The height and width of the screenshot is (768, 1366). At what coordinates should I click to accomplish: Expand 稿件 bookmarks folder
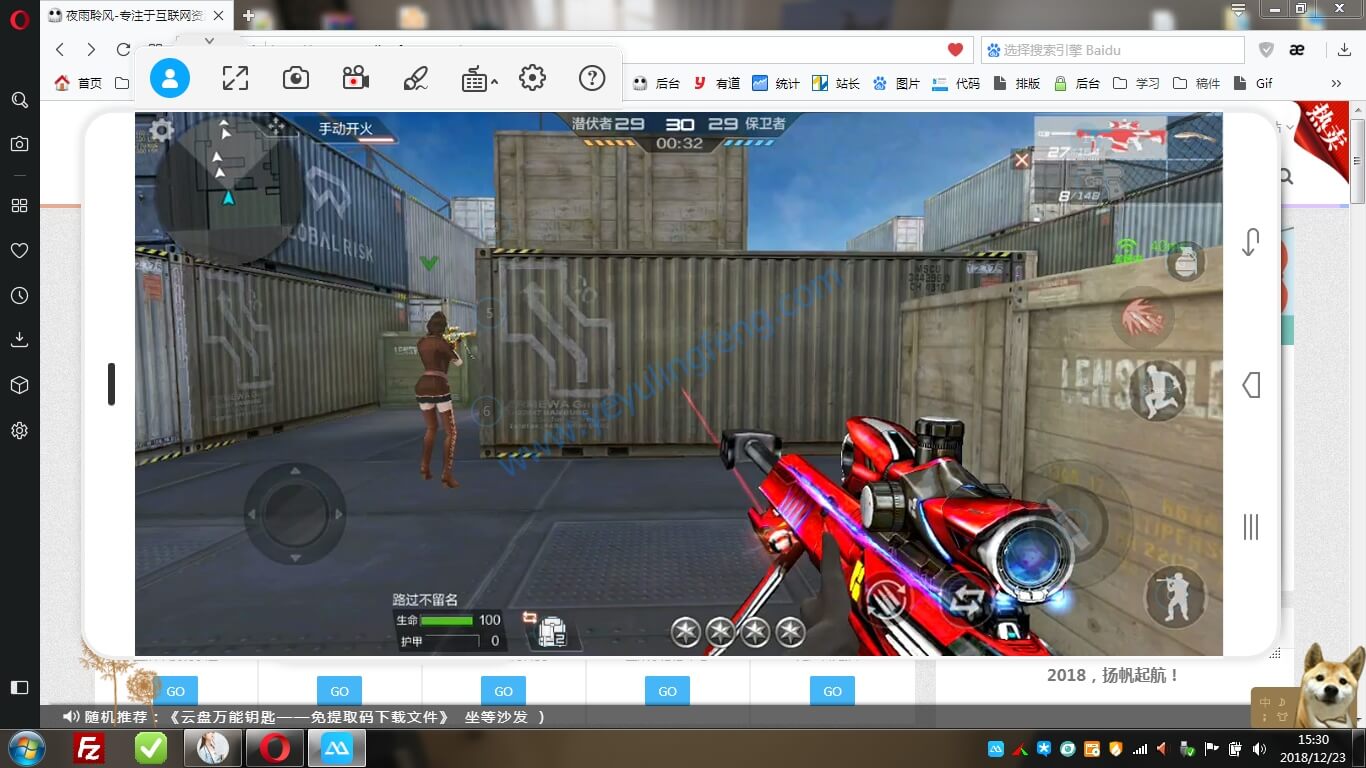[1196, 84]
